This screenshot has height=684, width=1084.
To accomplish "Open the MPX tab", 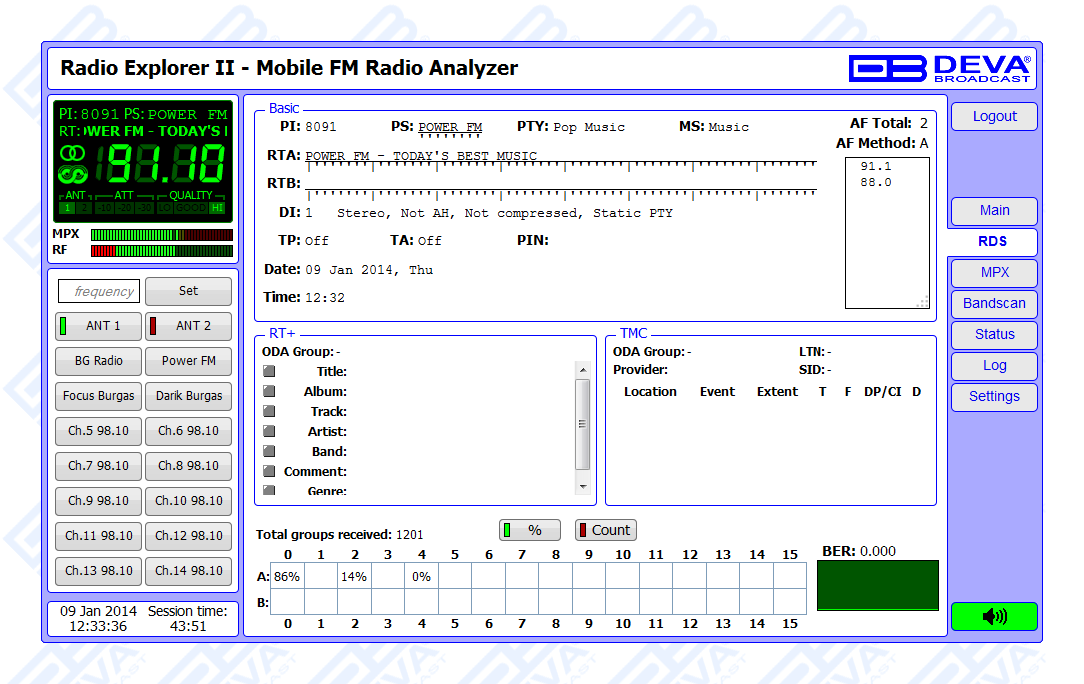I will 994,273.
